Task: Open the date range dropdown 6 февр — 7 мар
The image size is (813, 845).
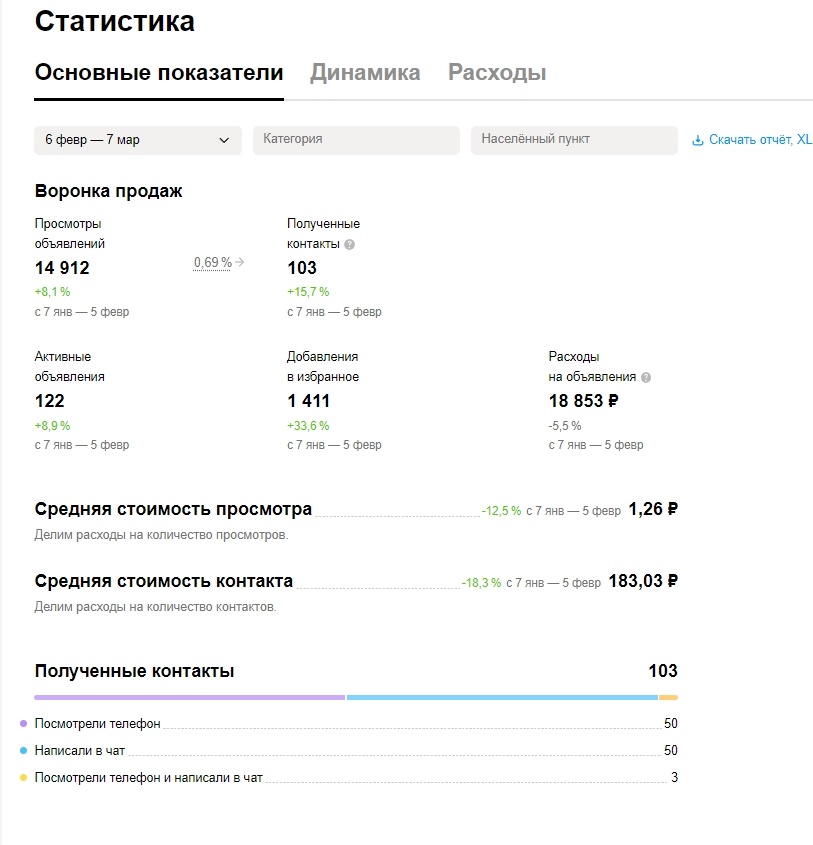Action: (x=137, y=140)
